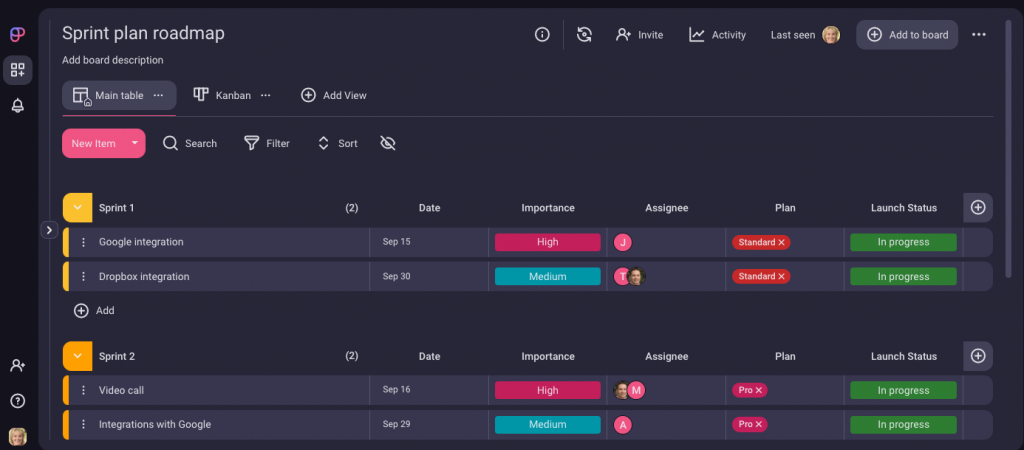1024x450 pixels.
Task: Open the Activity log
Action: click(x=717, y=35)
